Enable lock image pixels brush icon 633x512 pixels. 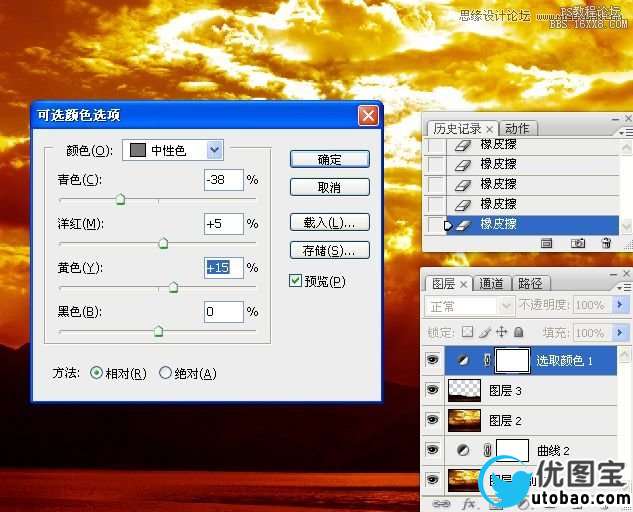(485, 332)
